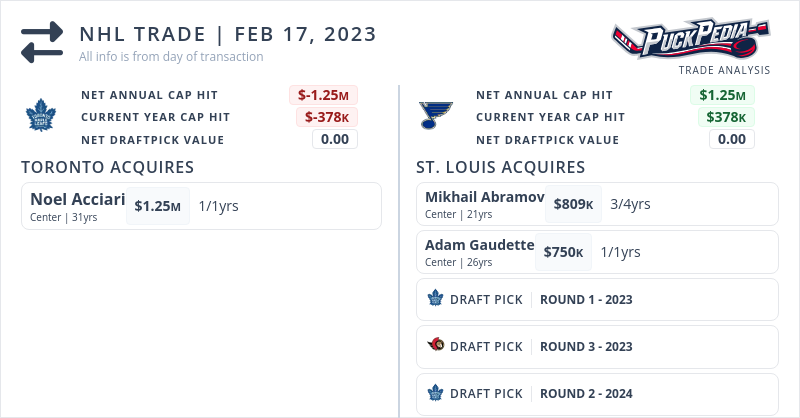The height and width of the screenshot is (418, 800).
Task: Click St. Louis net draftpick value 0.00
Action: pos(731,139)
